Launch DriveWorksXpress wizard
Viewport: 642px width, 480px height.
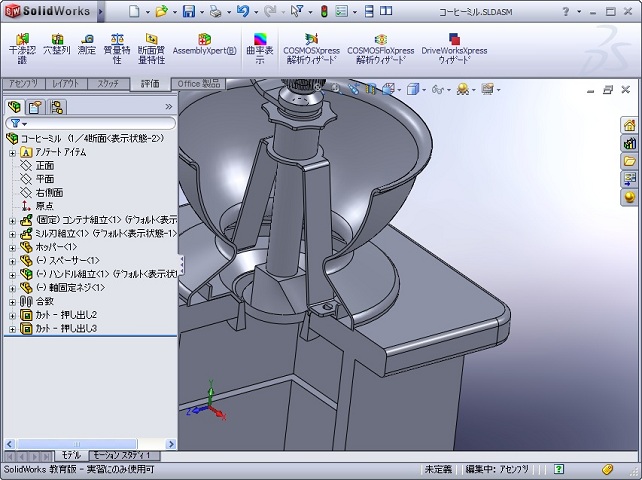454,49
